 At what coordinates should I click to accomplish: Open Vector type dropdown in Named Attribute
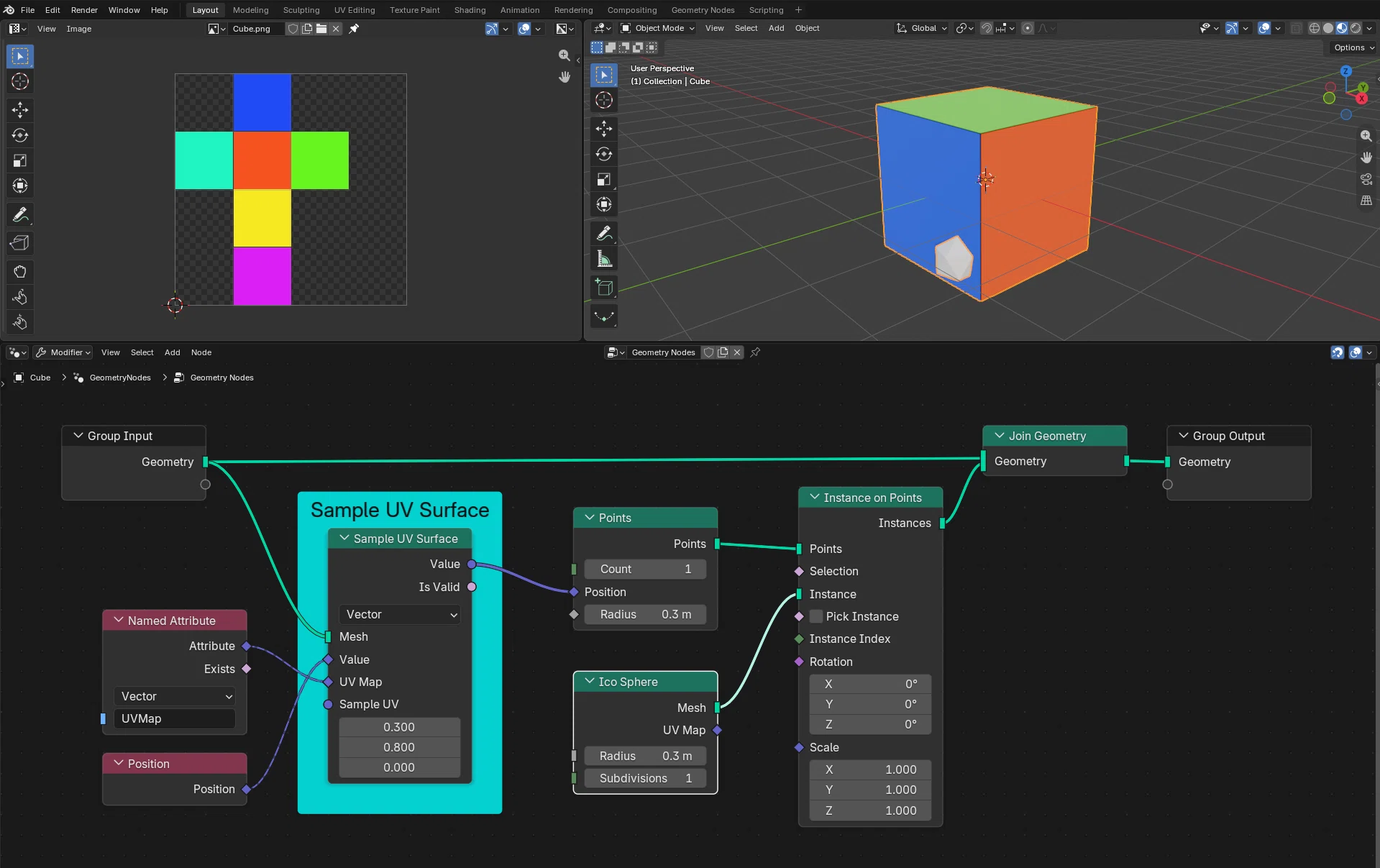(175, 696)
